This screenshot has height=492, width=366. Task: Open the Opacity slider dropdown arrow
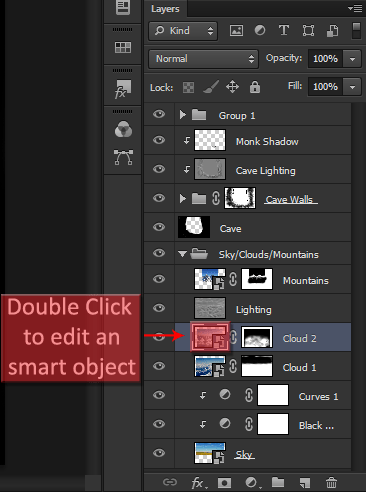(x=352, y=59)
